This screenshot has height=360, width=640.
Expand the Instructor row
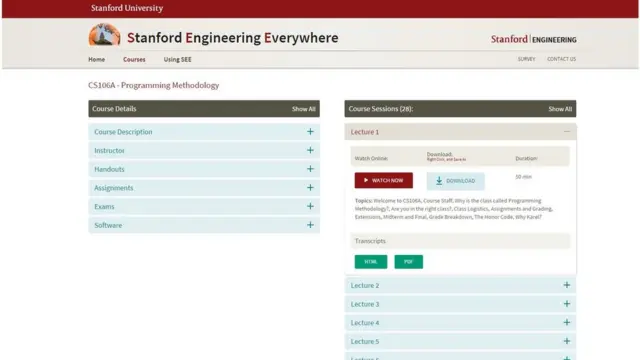(204, 151)
